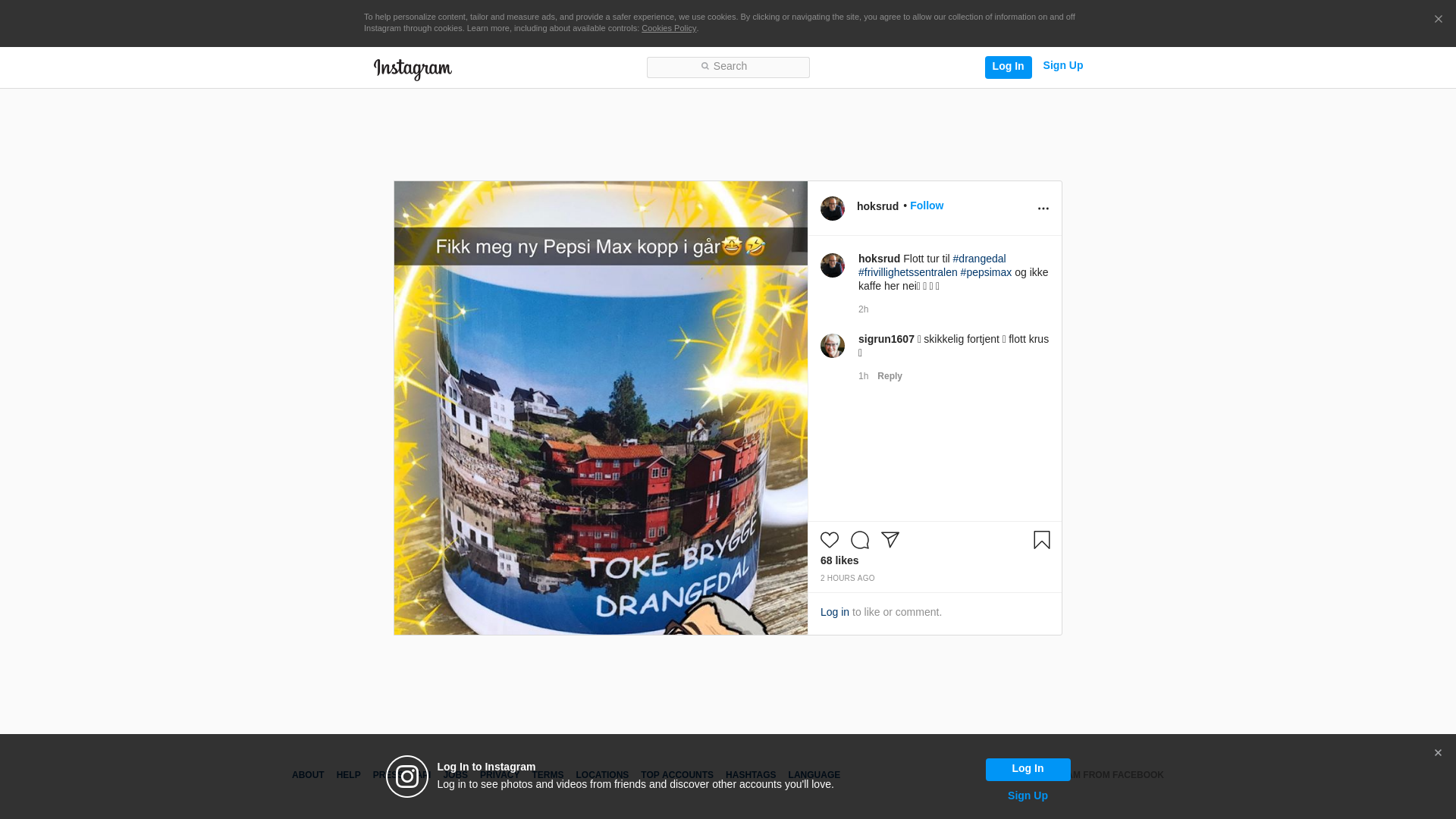Click the Log In button in header
This screenshot has width=1456, height=819.
1008,67
